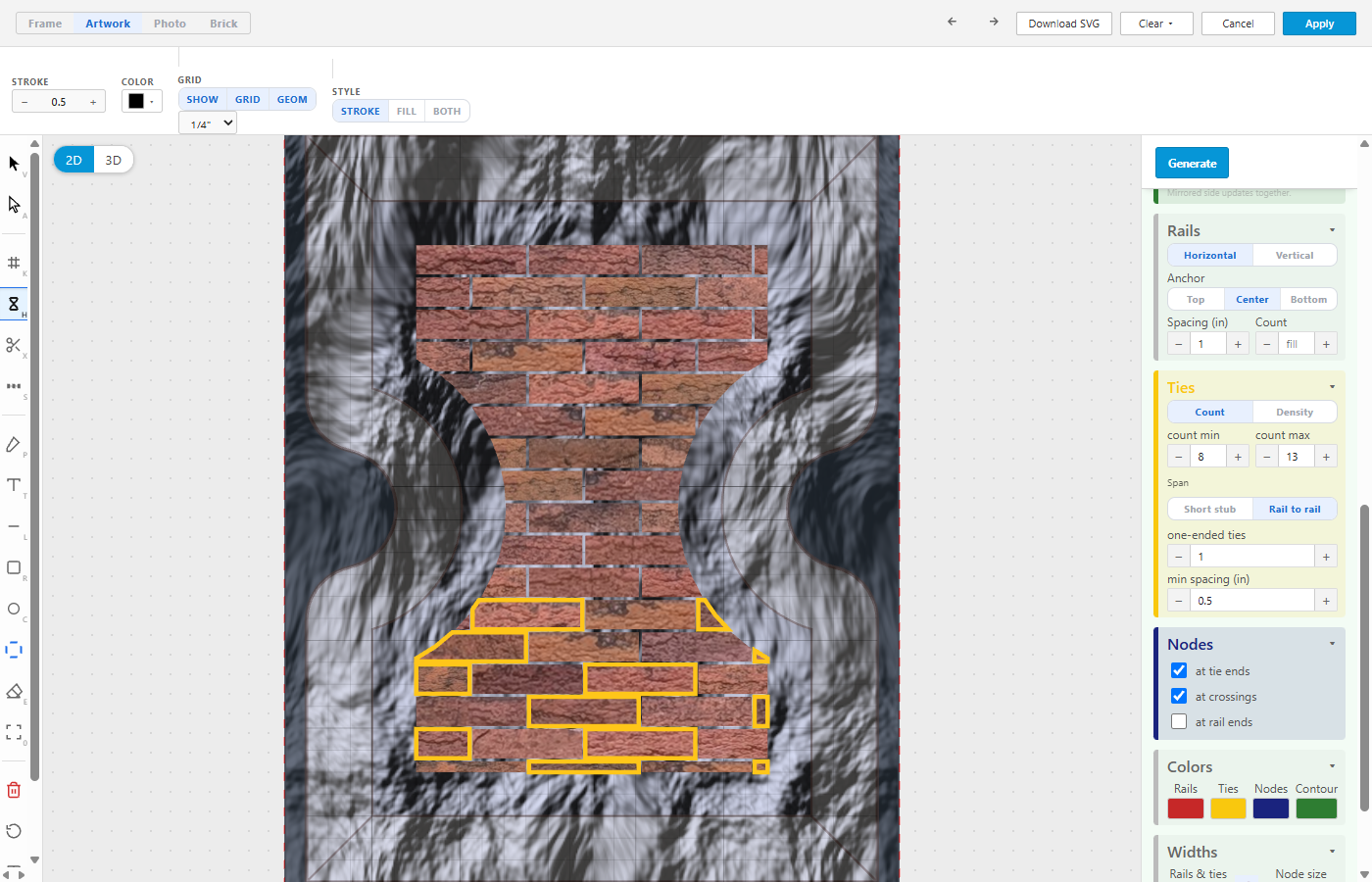Switch ties mode to Density

(x=1295, y=413)
